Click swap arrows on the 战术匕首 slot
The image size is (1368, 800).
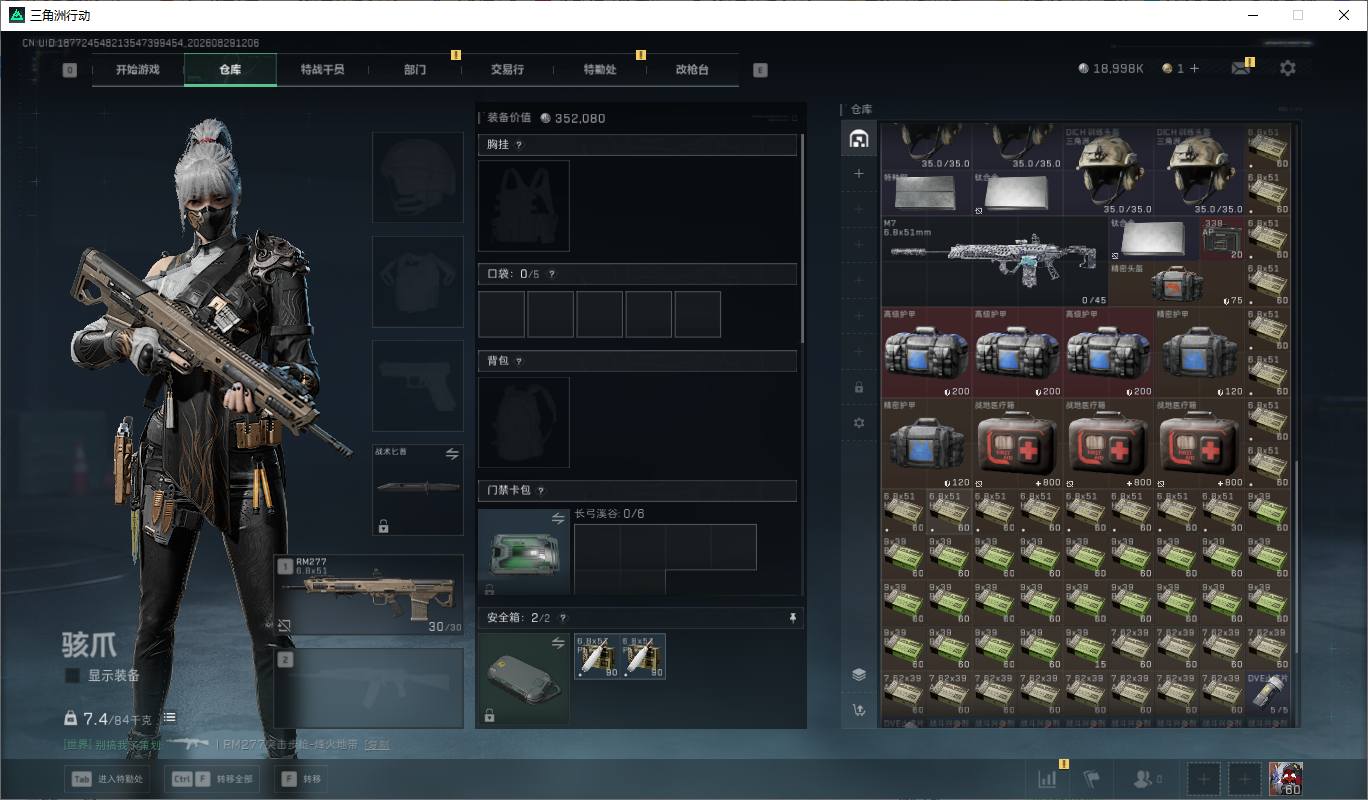(452, 454)
